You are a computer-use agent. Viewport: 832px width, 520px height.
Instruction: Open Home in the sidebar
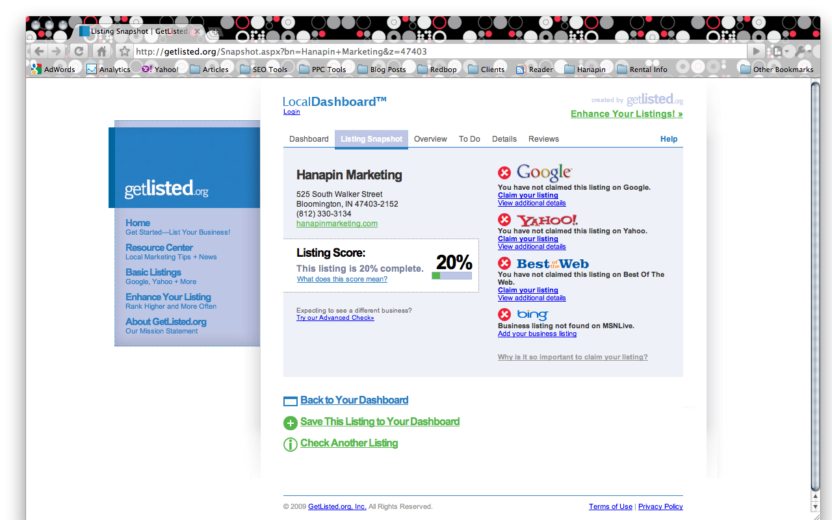point(137,223)
